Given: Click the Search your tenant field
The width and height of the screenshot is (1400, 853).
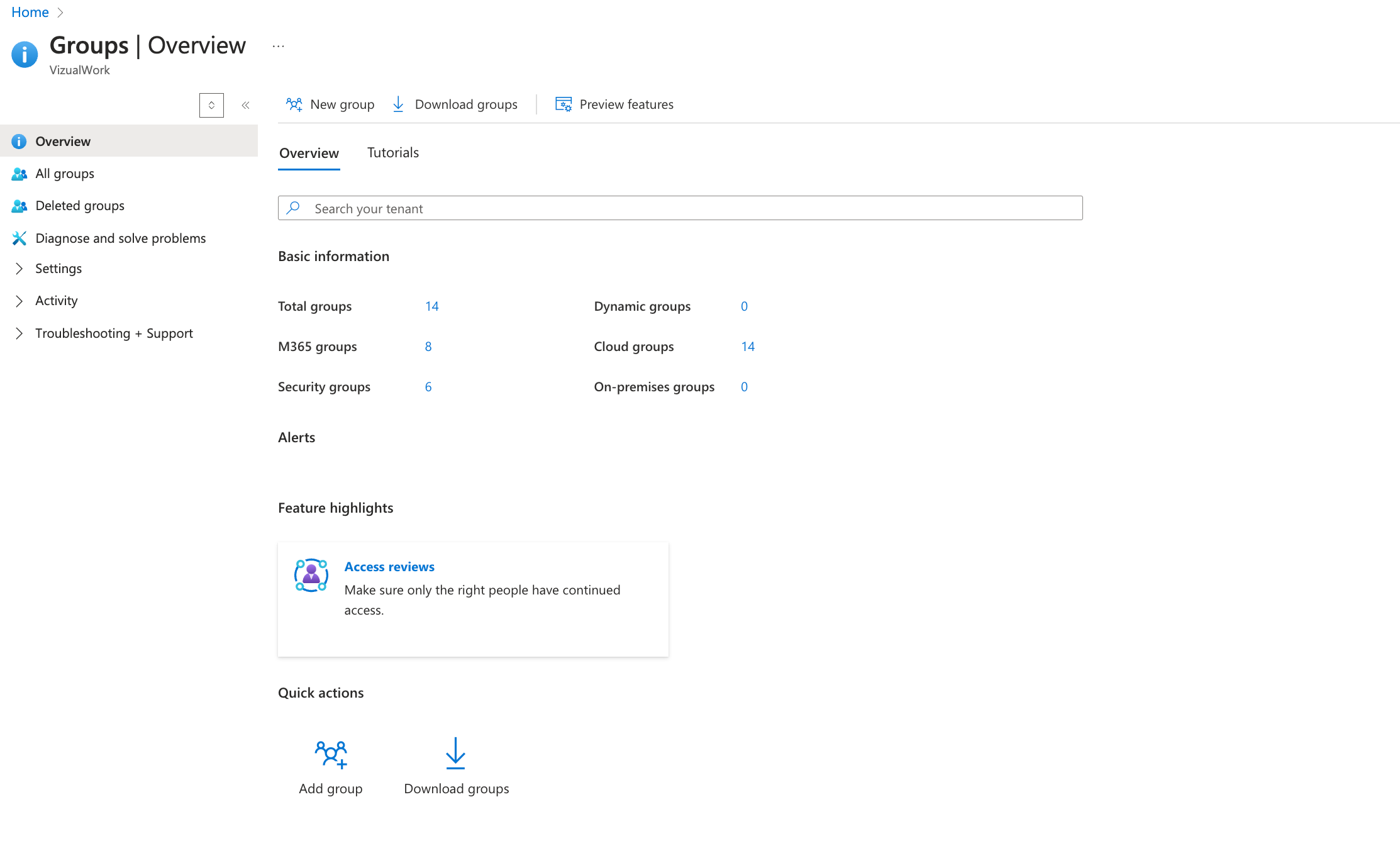Looking at the screenshot, I should (x=679, y=208).
